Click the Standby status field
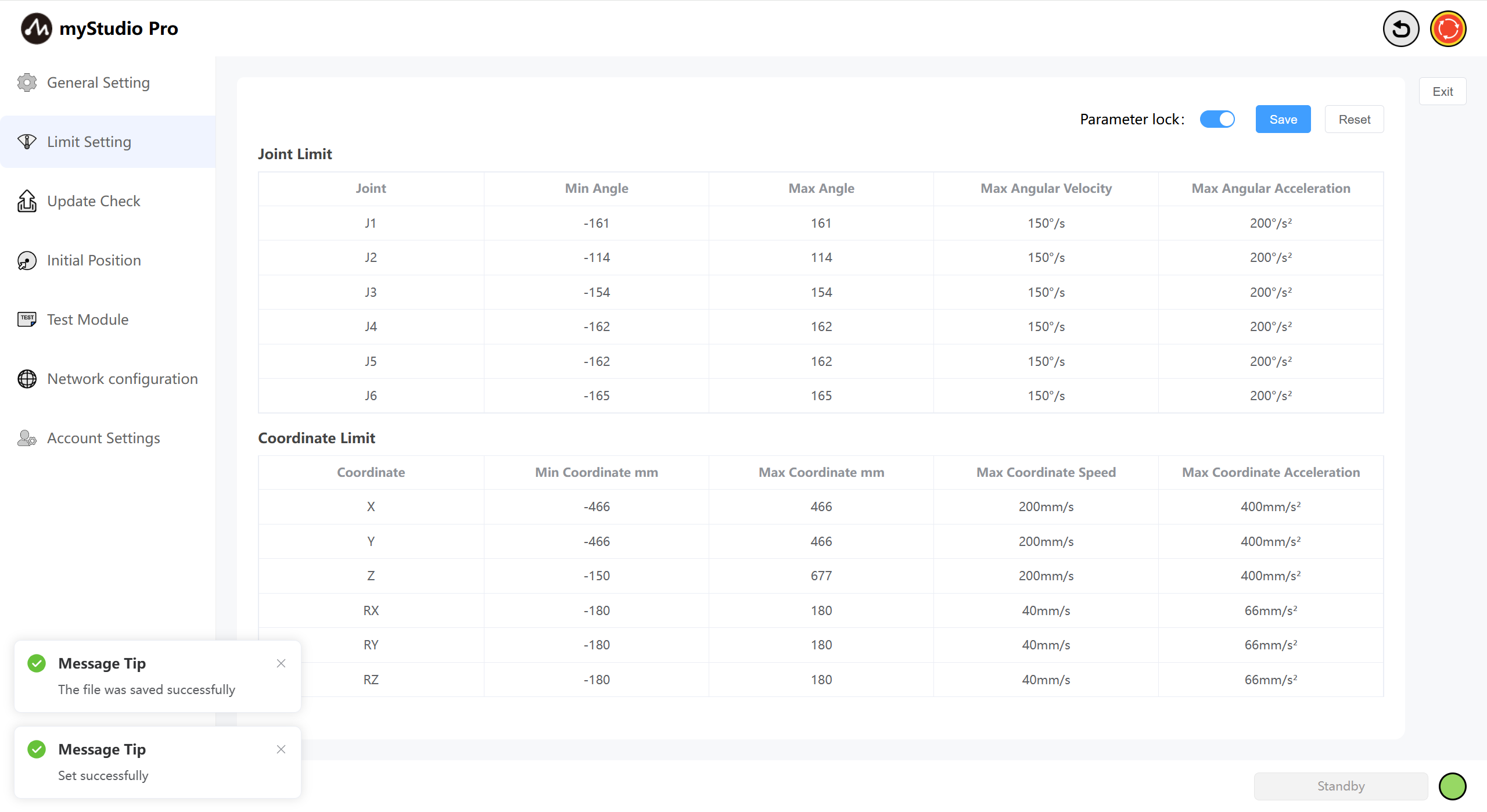The width and height of the screenshot is (1487, 812). pyautogui.click(x=1341, y=786)
